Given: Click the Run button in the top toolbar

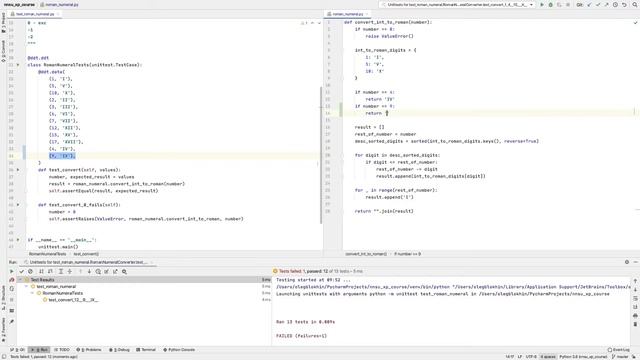Looking at the screenshot, I should 542,4.
